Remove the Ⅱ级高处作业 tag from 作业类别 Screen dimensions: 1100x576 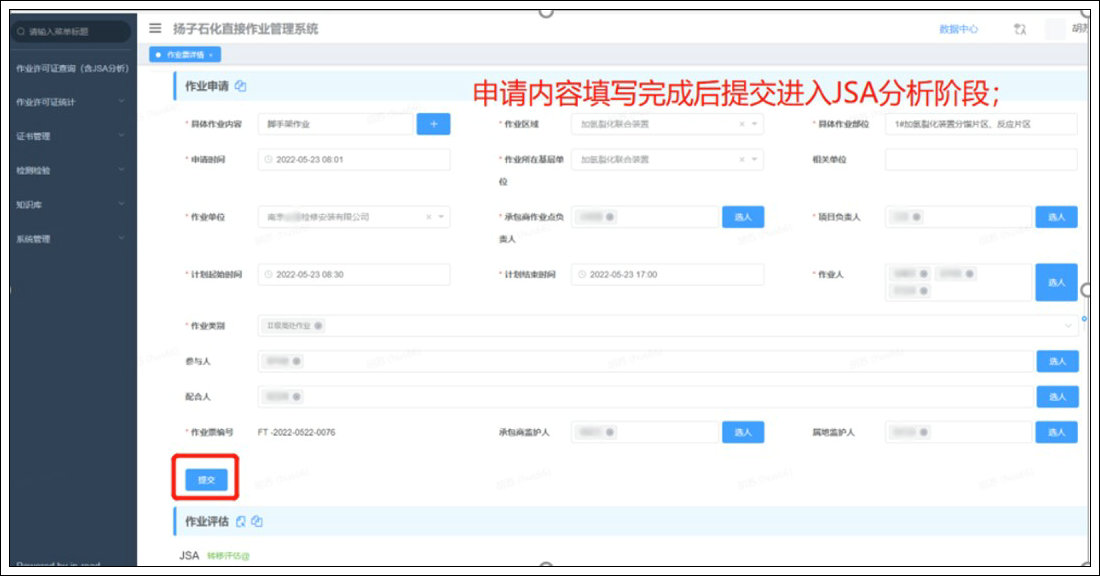[319, 326]
